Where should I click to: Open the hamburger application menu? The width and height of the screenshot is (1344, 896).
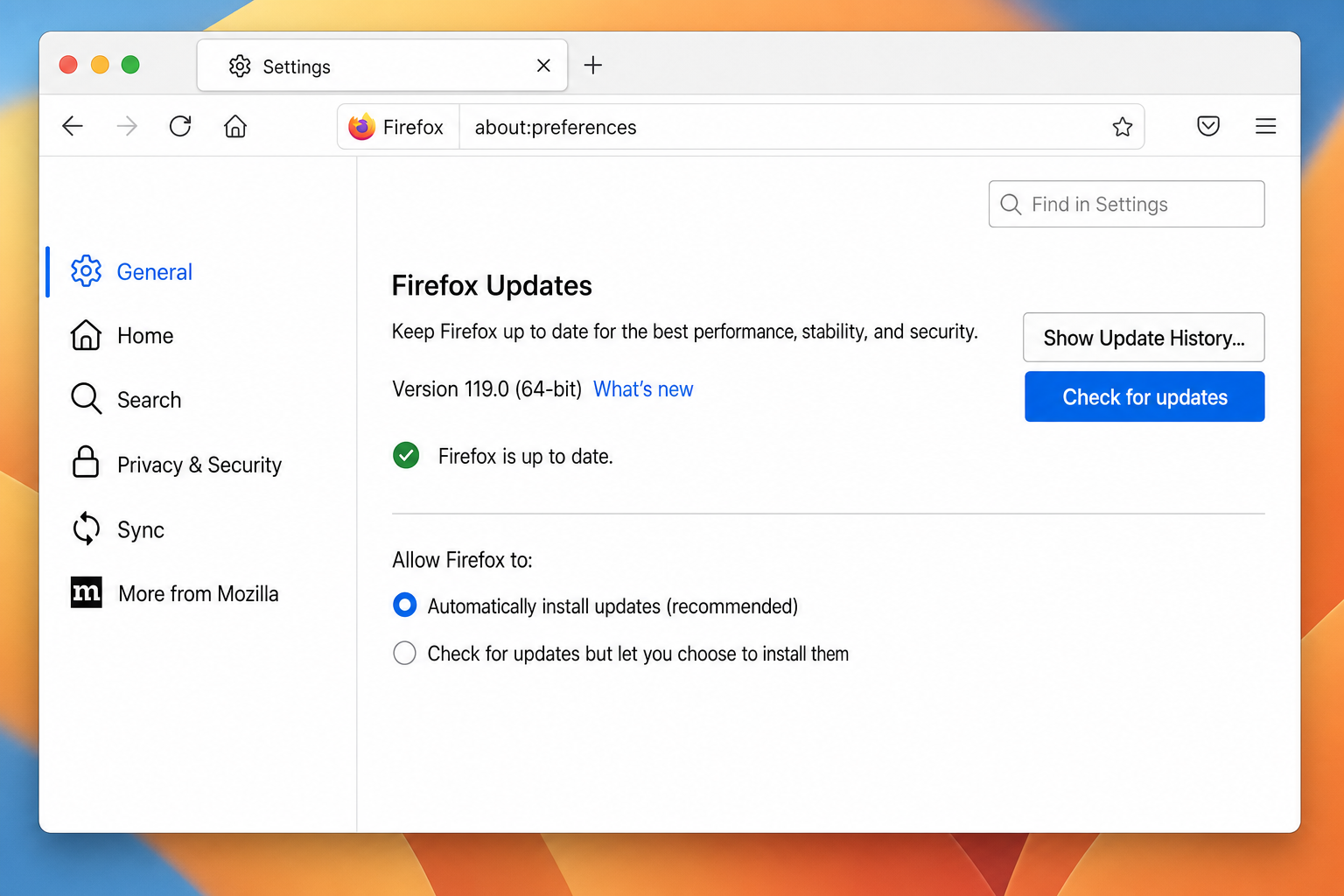click(1265, 126)
